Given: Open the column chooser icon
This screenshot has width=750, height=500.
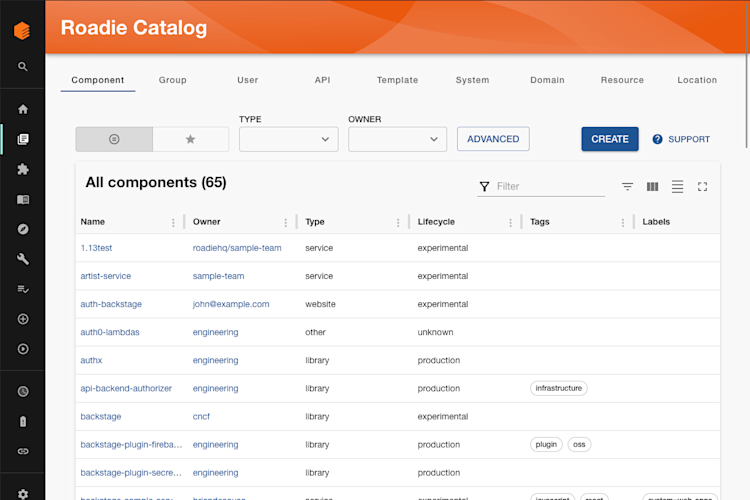Looking at the screenshot, I should click(x=652, y=187).
